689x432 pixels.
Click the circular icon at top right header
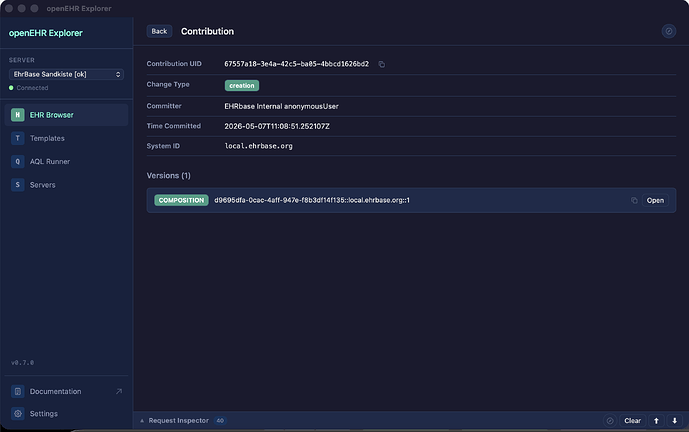pos(669,31)
